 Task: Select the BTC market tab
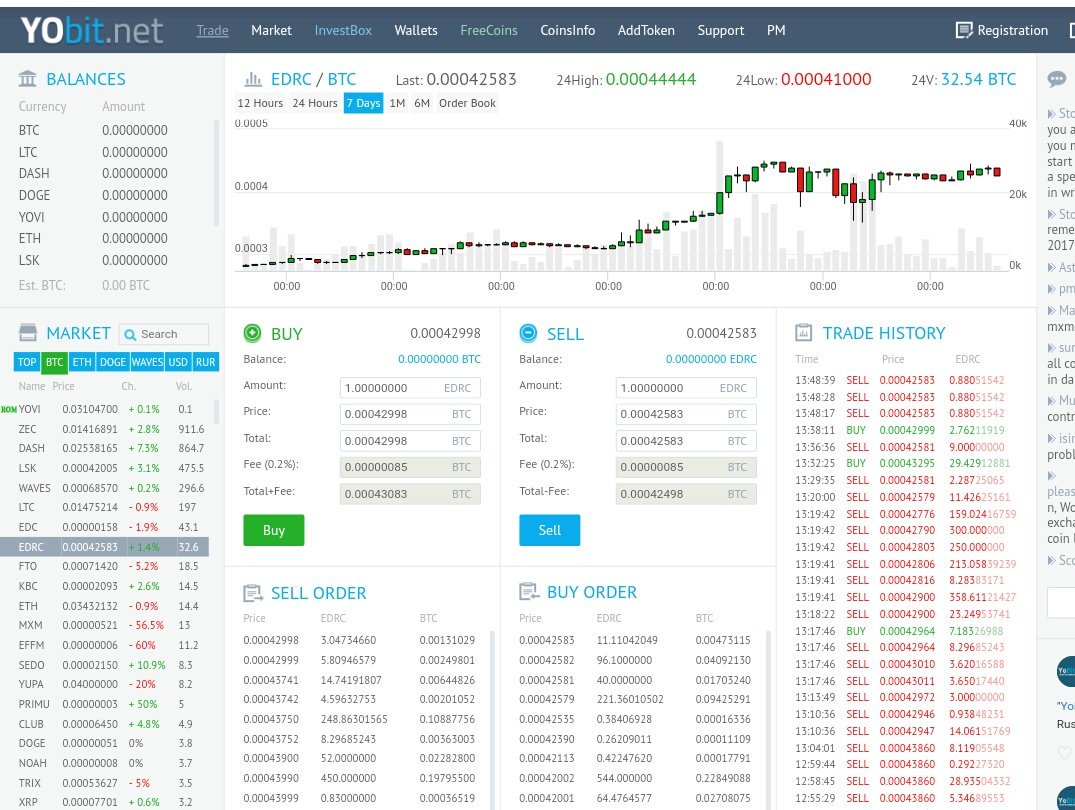(54, 362)
